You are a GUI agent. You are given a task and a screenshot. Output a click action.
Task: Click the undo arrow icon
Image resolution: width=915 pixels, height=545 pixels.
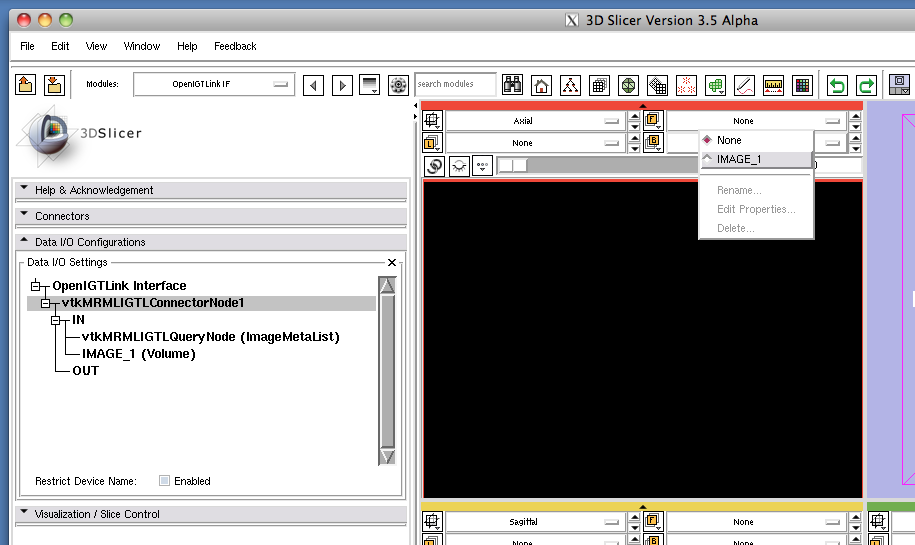[x=837, y=85]
